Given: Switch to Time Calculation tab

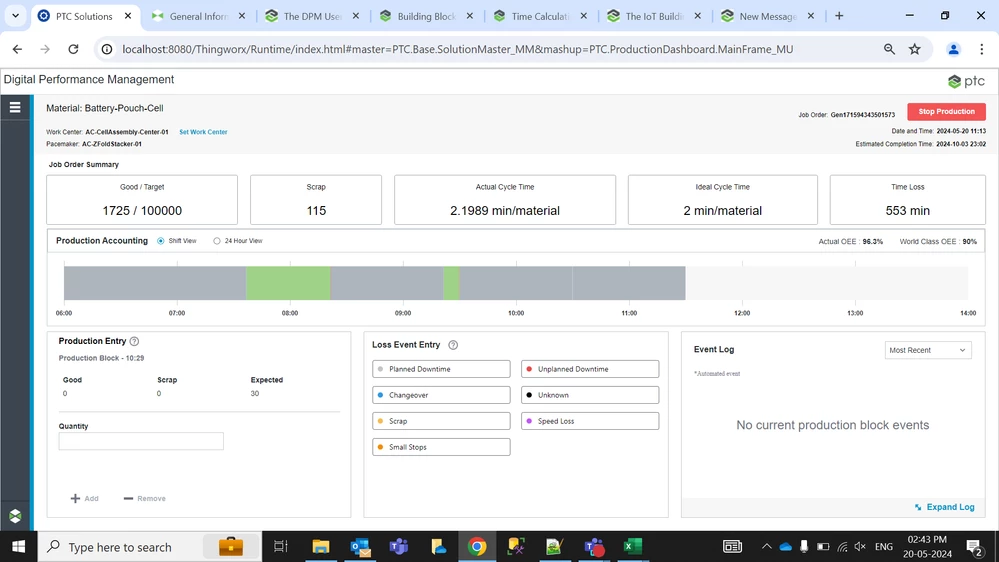Looking at the screenshot, I should coord(540,17).
